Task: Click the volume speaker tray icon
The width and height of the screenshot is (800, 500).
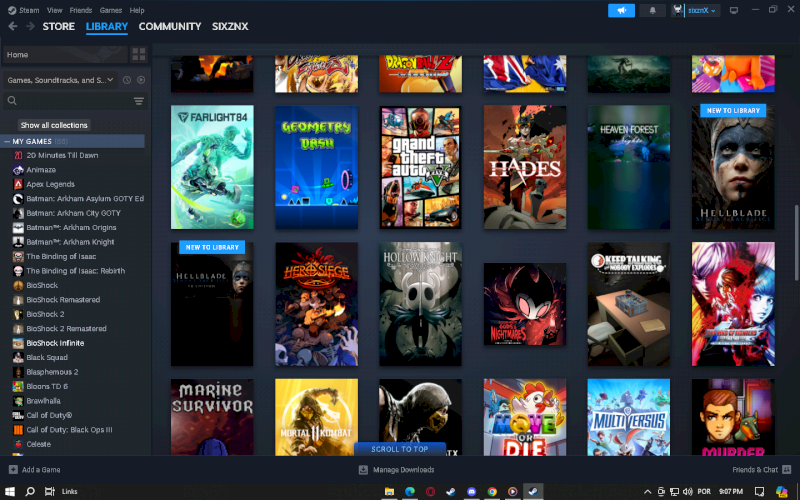Action: 687,491
